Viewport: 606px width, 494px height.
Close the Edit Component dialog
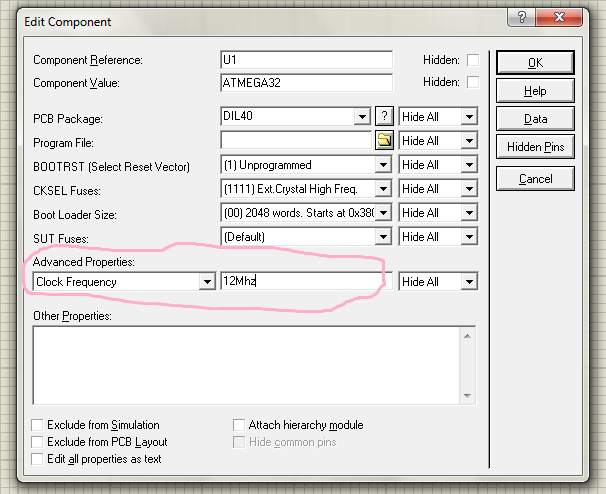pos(559,17)
